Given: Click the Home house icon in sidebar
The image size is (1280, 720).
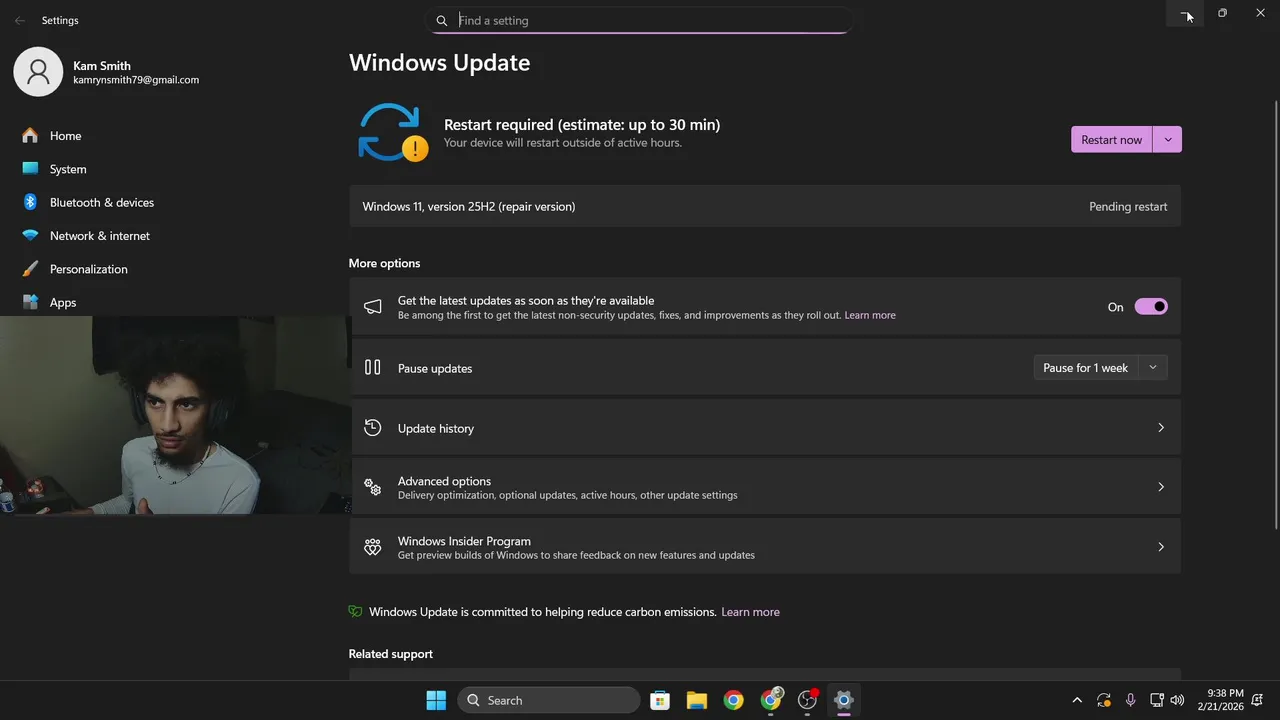Looking at the screenshot, I should pyautogui.click(x=30, y=135).
